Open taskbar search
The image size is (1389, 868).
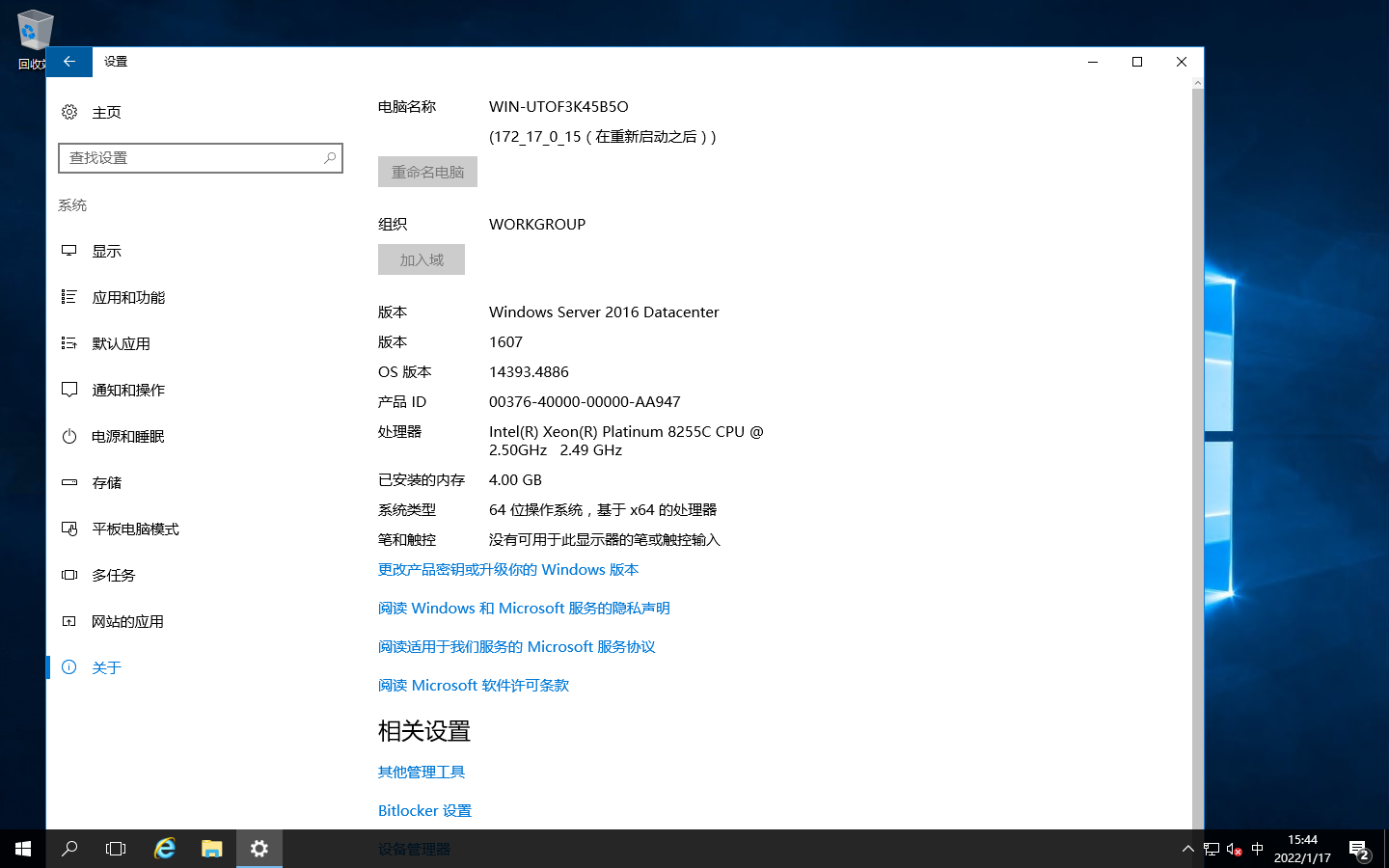click(x=69, y=849)
